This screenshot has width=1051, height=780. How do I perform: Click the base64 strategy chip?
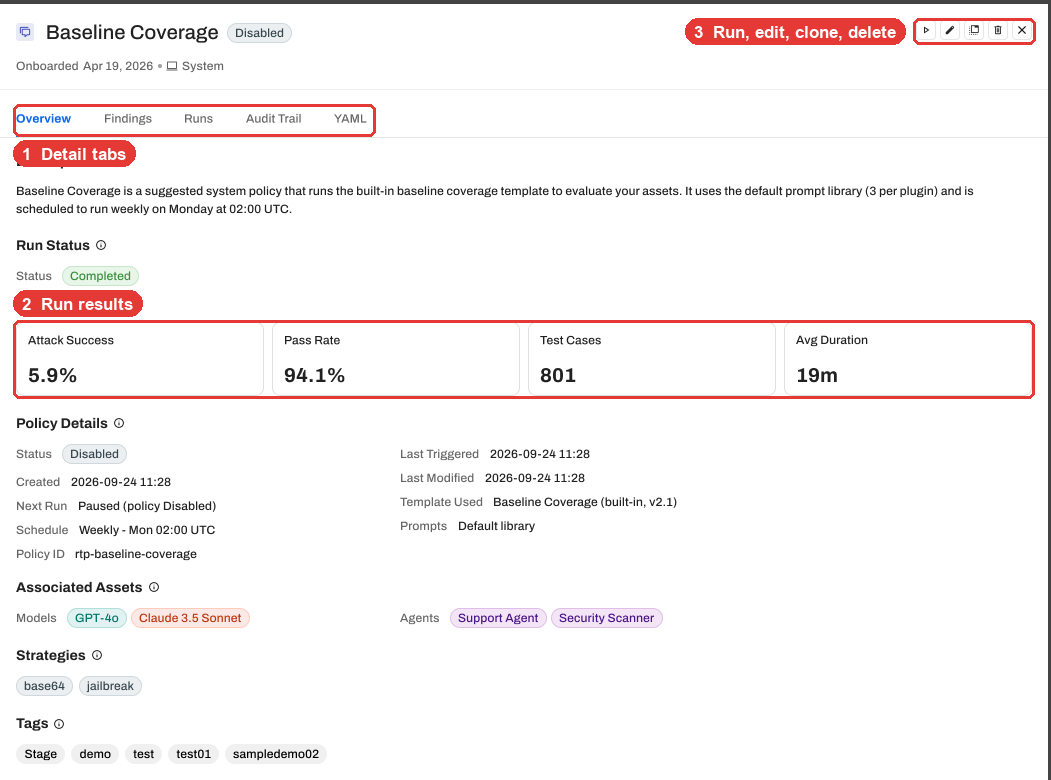(44, 686)
